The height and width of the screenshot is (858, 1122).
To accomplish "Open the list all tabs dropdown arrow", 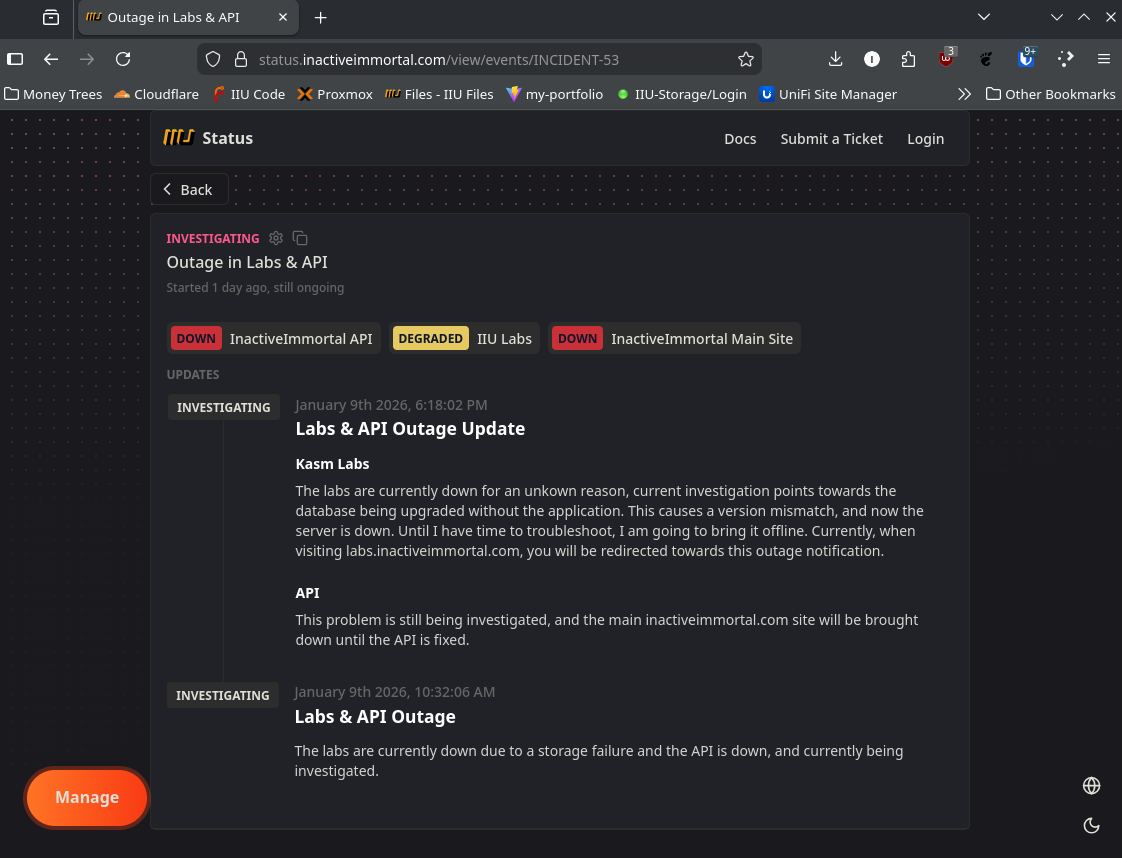I will 984,17.
